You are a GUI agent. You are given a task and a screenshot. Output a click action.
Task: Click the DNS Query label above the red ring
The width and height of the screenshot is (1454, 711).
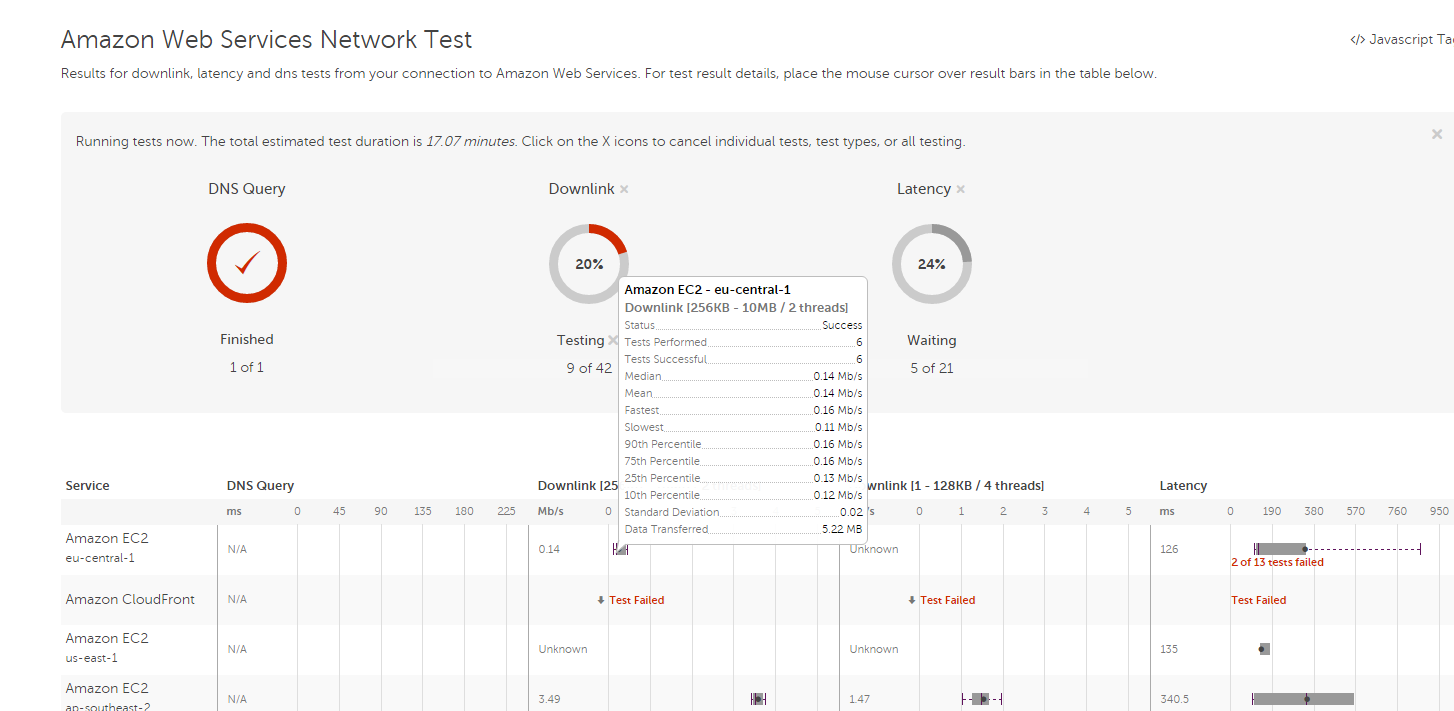pyautogui.click(x=247, y=189)
